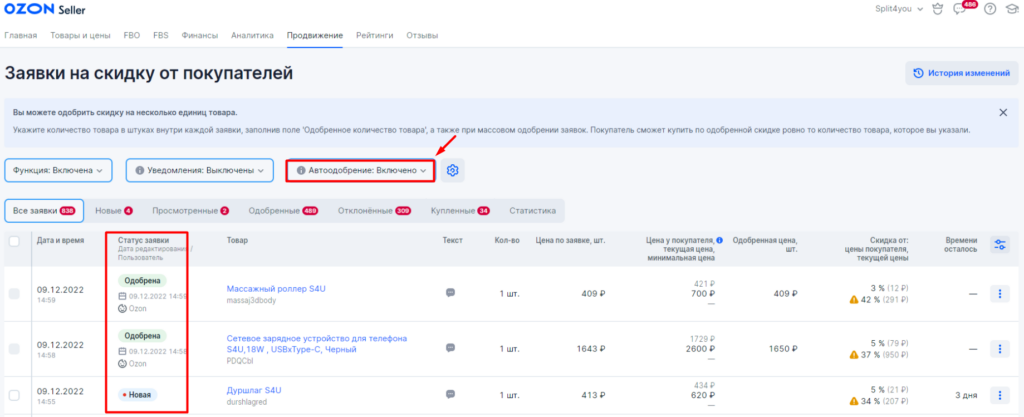This screenshot has height=417, width=1024.
Task: Open the FBS menu item
Action: click(161, 35)
